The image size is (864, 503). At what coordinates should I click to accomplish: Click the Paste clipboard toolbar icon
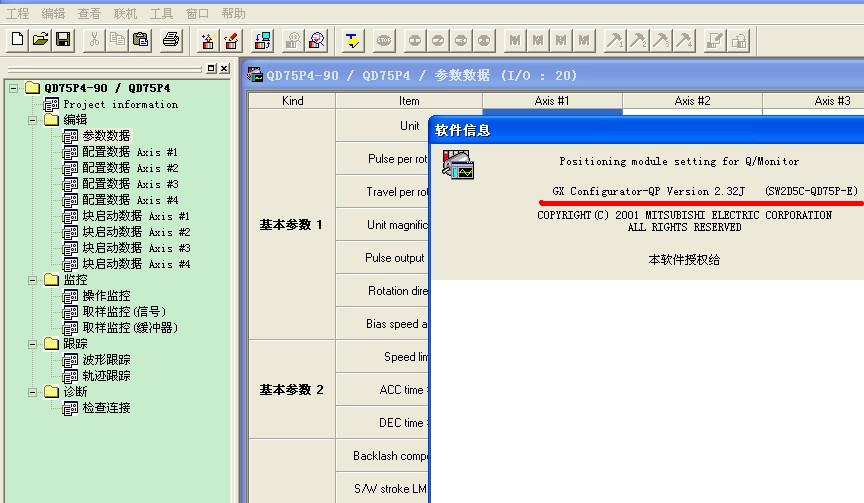[x=141, y=40]
